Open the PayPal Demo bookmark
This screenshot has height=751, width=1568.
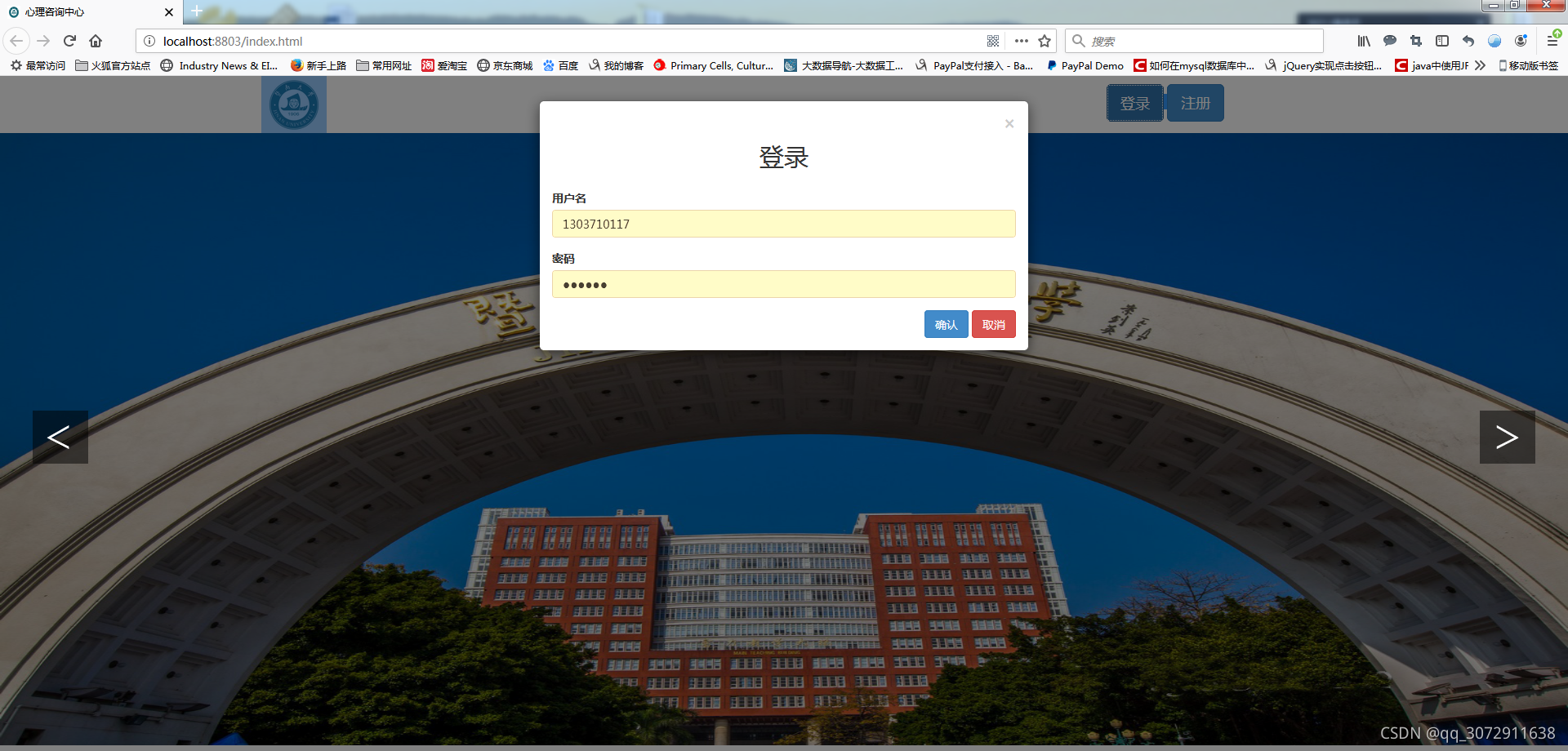pos(1085,65)
